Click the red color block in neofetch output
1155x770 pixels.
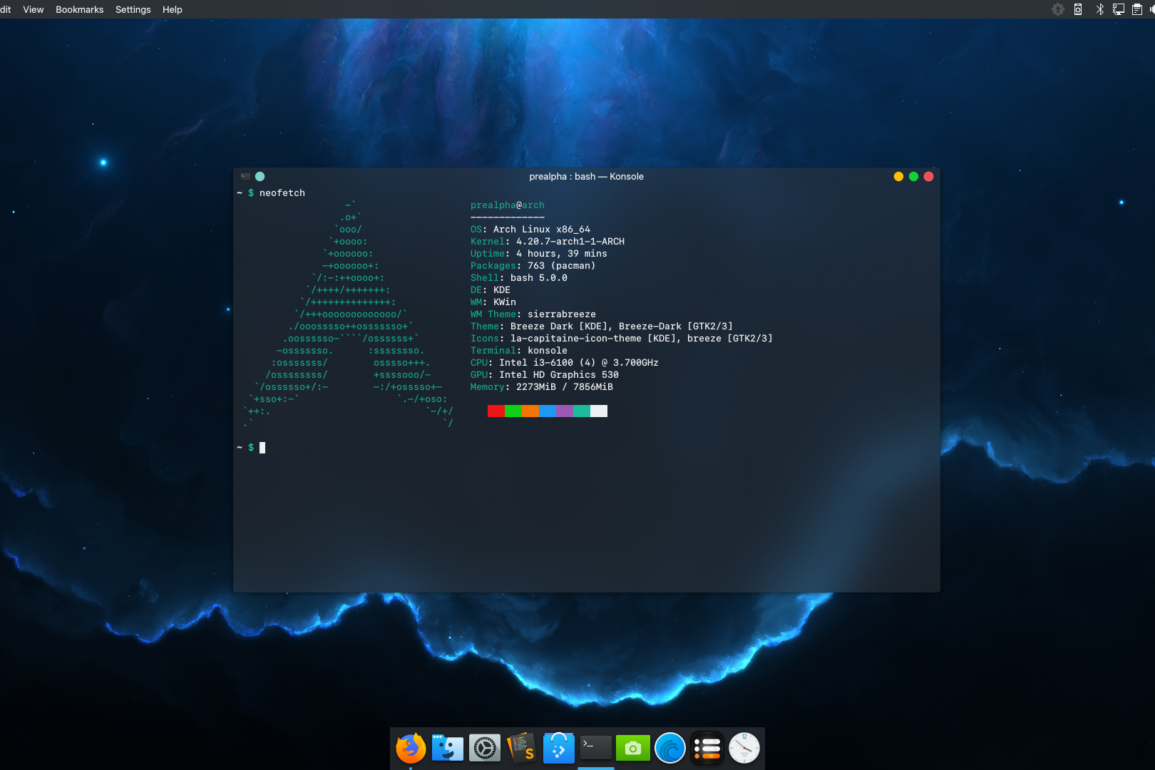tap(496, 411)
